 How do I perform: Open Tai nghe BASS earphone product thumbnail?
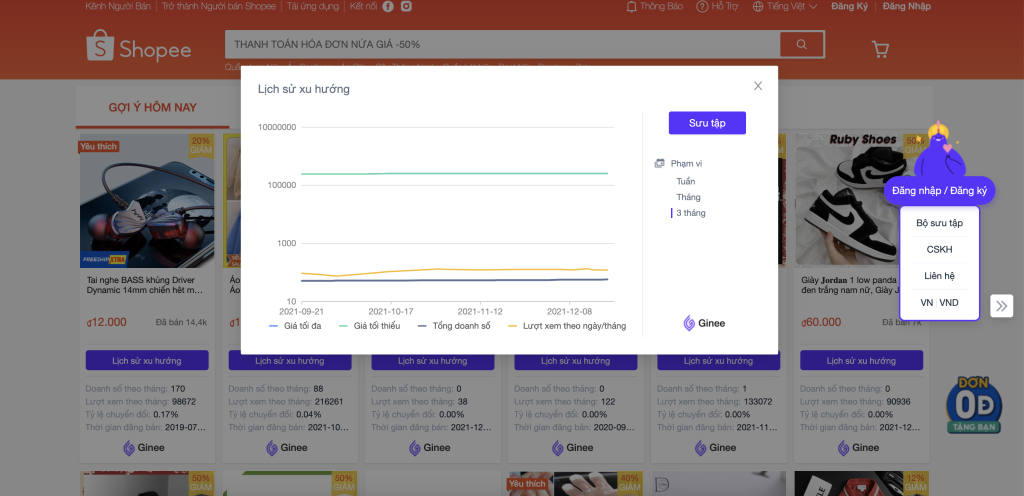point(147,201)
